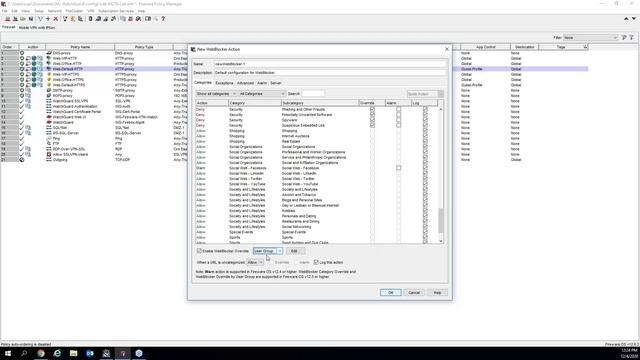Image resolution: width=640 pixels, height=360 pixels.
Task: Click the category list scroll-down arrow
Action: pos(441,241)
